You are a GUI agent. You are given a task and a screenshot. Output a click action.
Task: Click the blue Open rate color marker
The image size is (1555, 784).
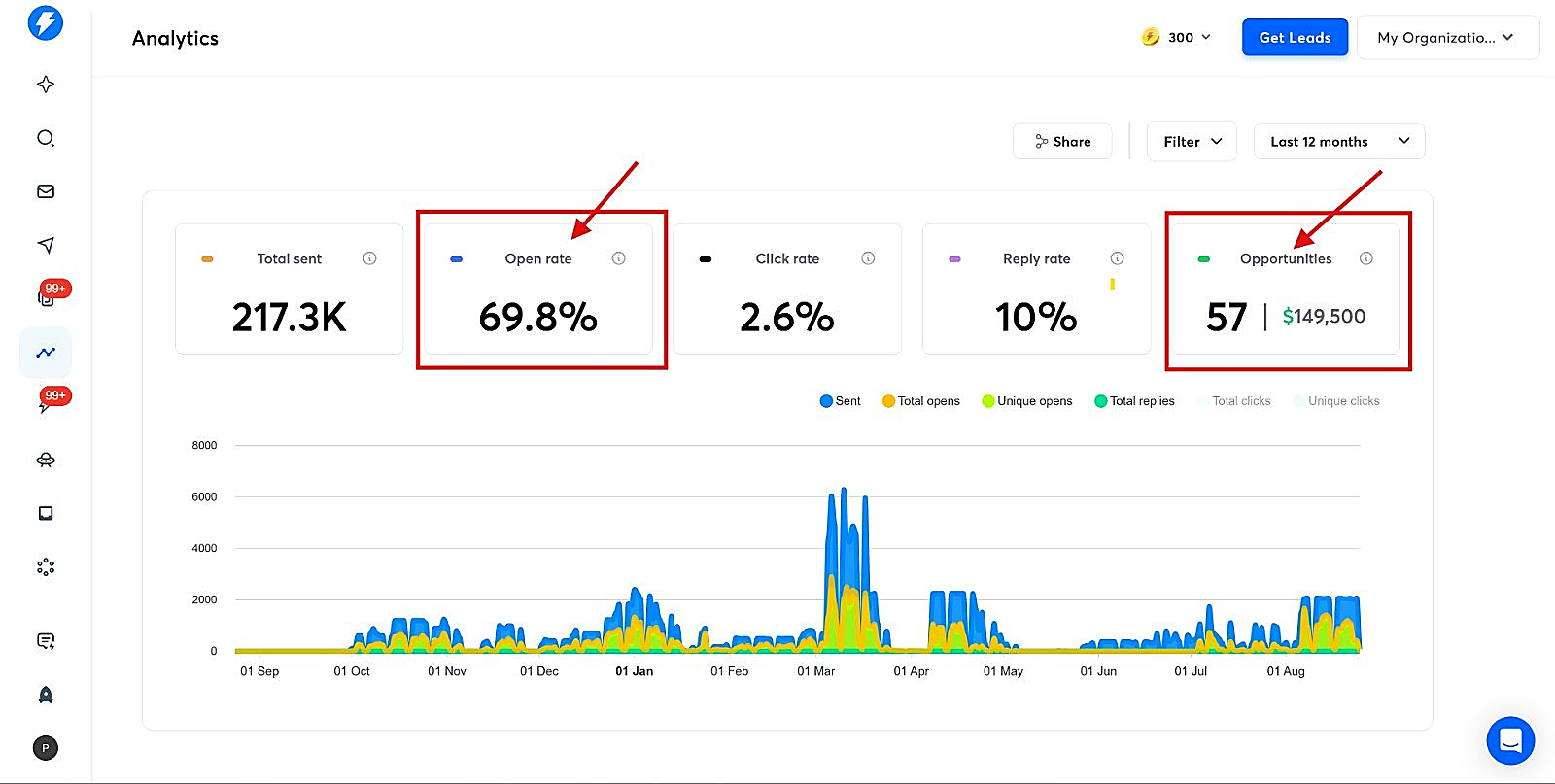pos(456,259)
